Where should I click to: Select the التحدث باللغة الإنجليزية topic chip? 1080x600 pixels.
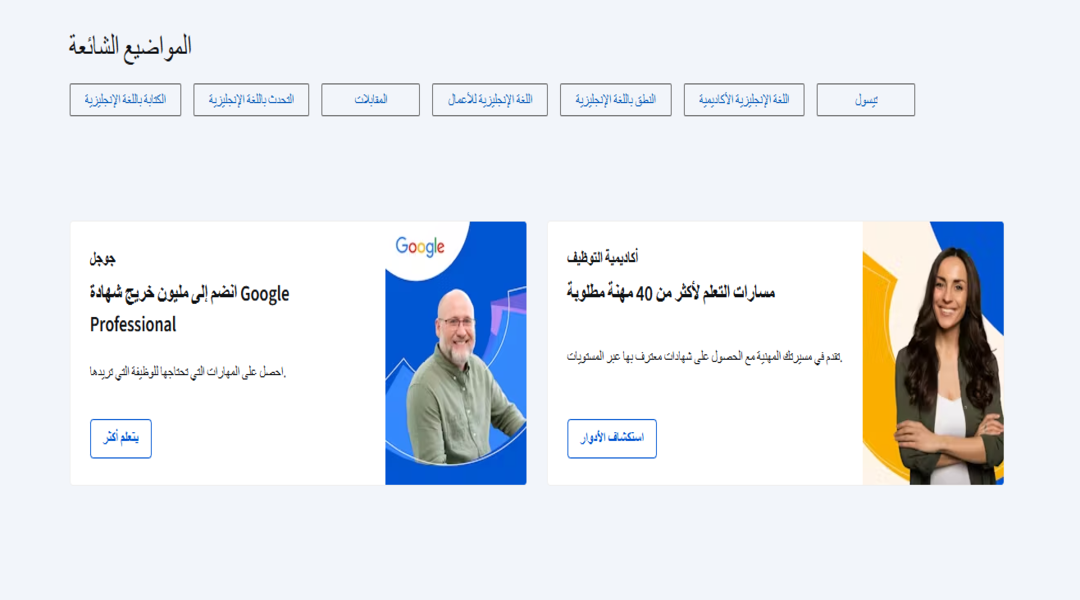(251, 100)
